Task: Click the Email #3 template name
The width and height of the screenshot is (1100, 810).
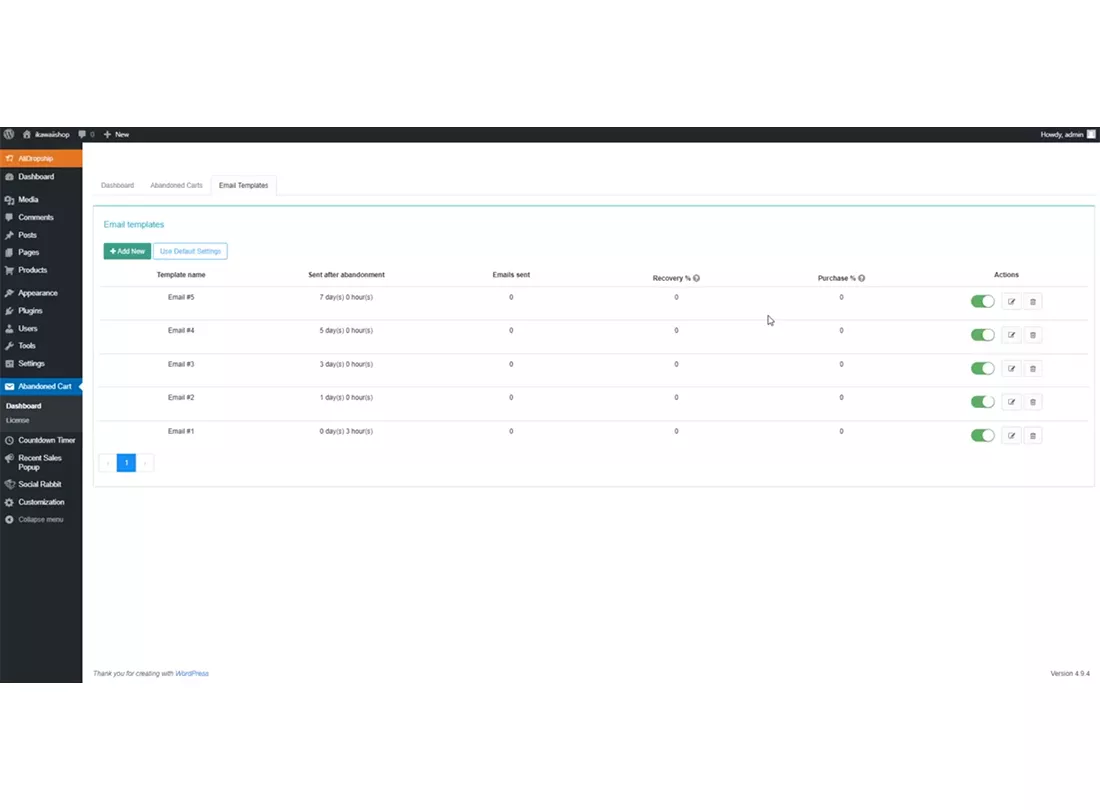Action: (181, 364)
